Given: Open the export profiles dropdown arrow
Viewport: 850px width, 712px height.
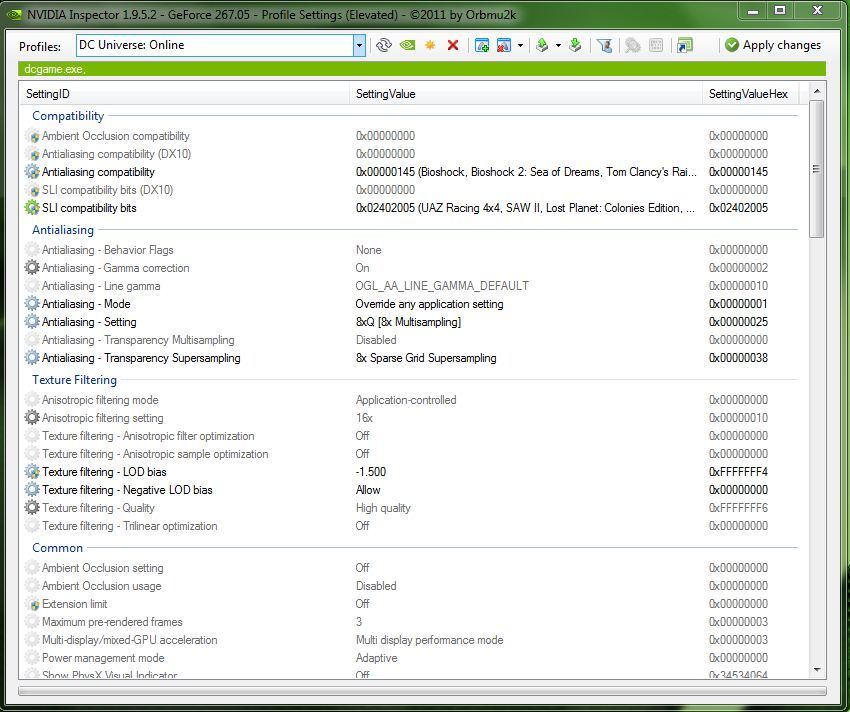Looking at the screenshot, I should click(558, 46).
